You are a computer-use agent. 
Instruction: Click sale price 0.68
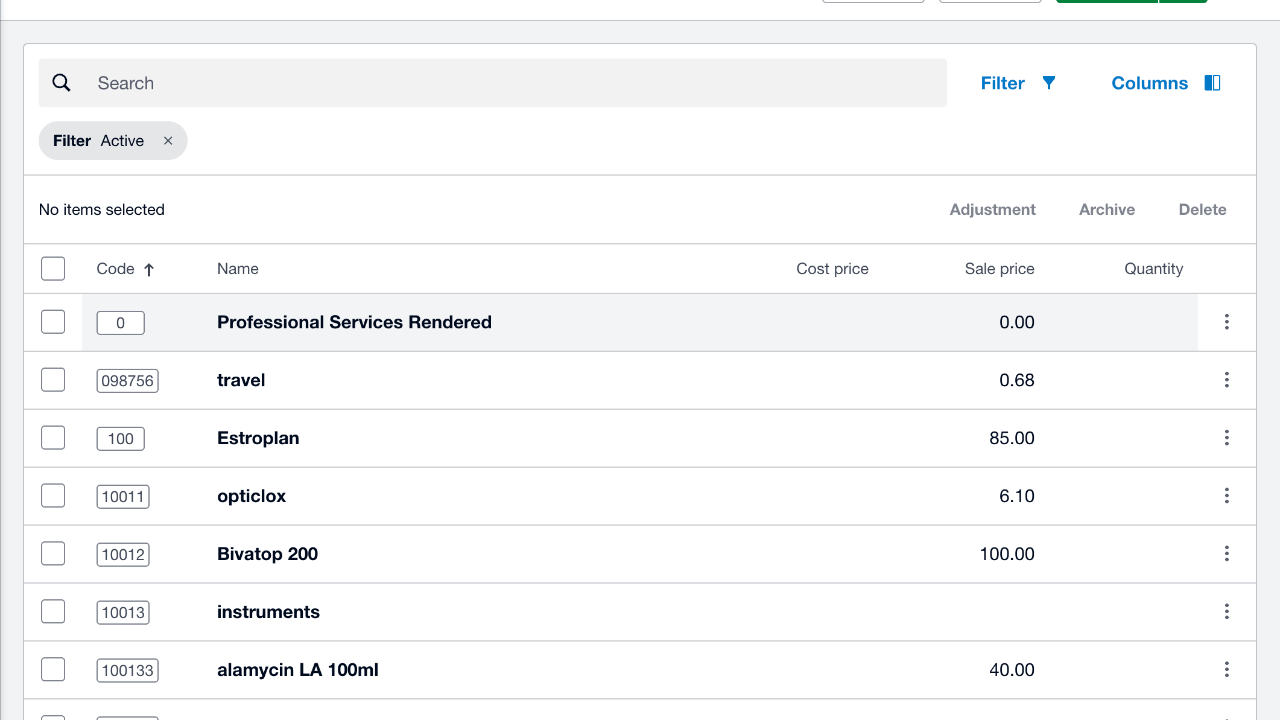[x=1017, y=380]
